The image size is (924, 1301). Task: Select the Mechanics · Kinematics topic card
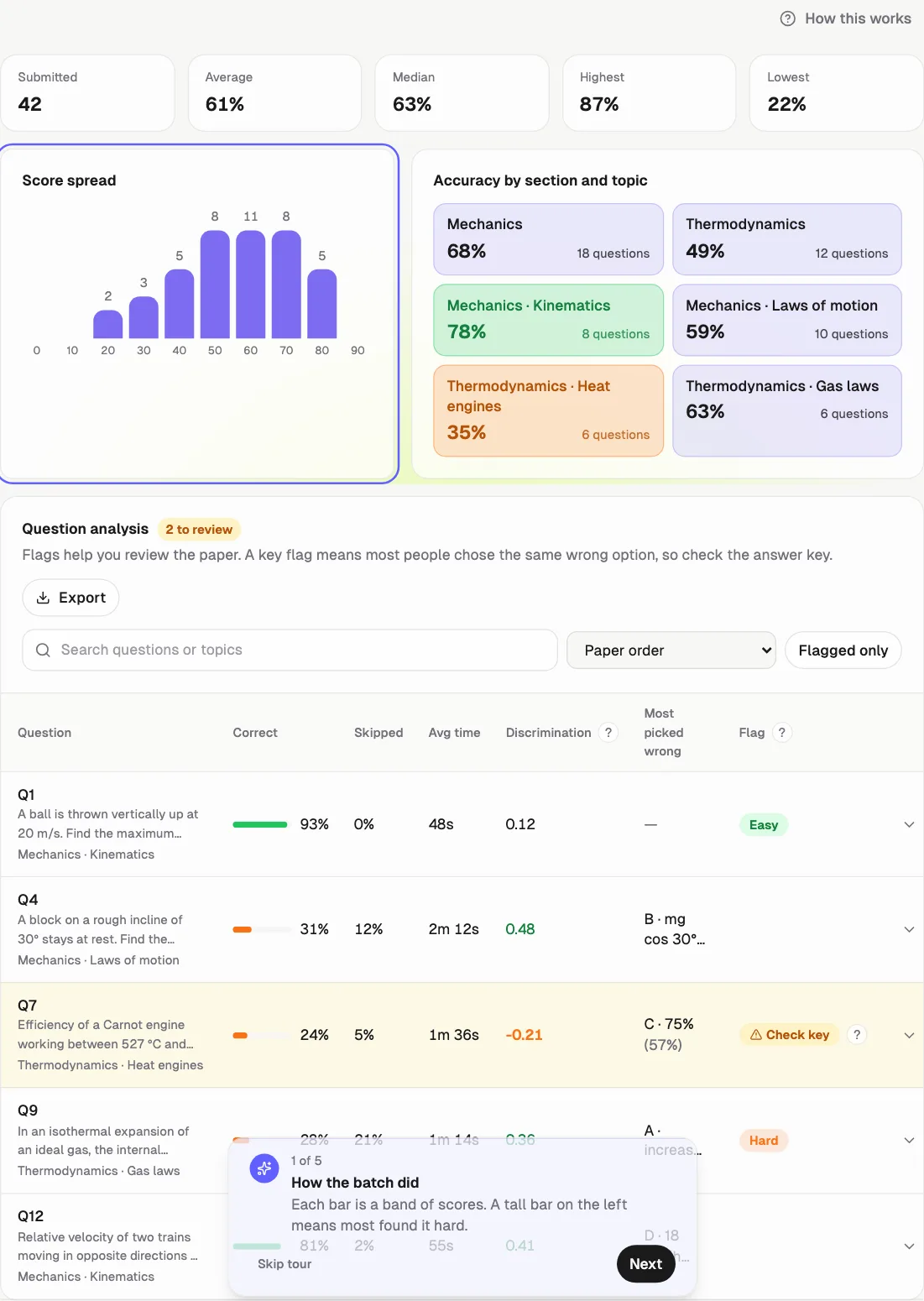549,320
